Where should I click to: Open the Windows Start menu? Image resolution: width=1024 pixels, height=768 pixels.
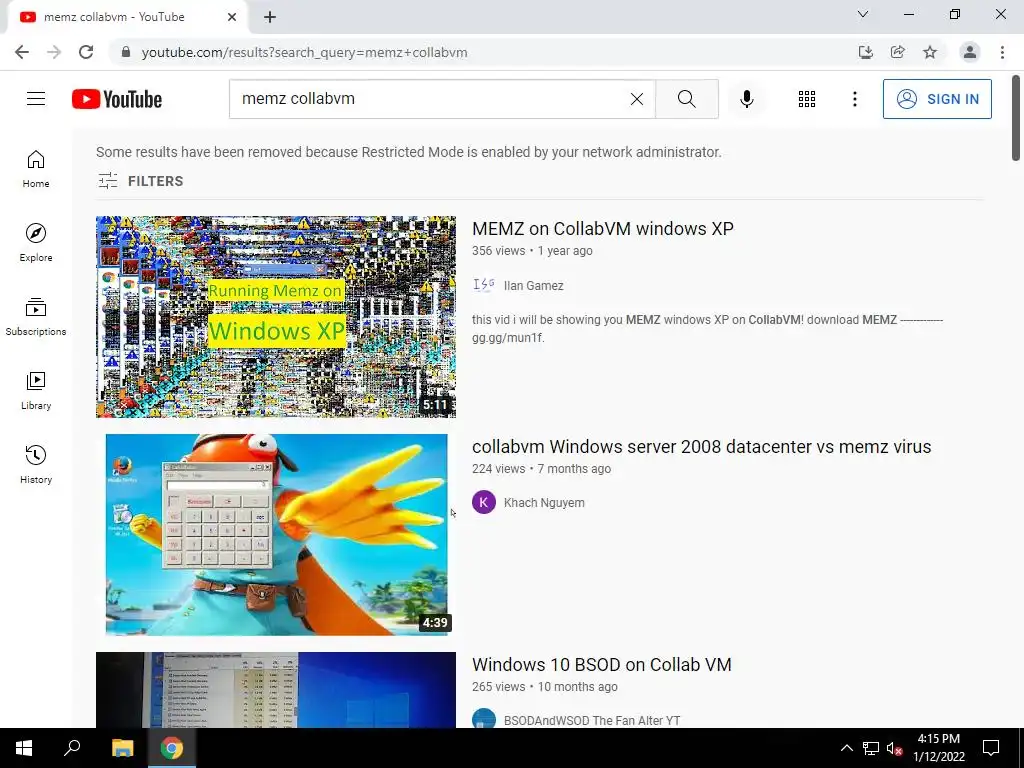(24, 748)
